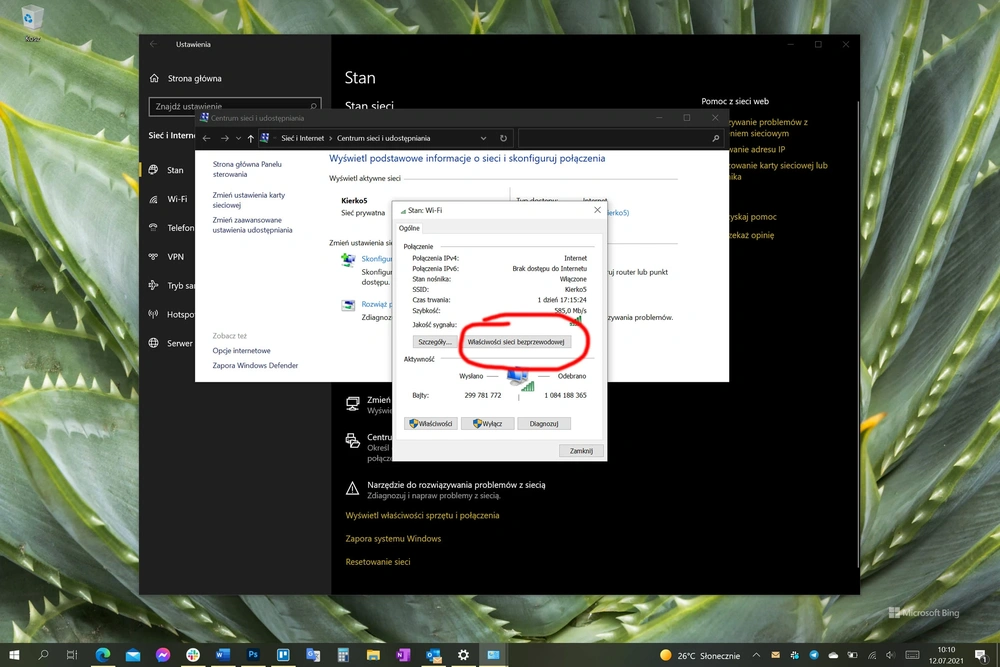Open Task View from taskbar
This screenshot has height=667, width=1000.
point(72,655)
